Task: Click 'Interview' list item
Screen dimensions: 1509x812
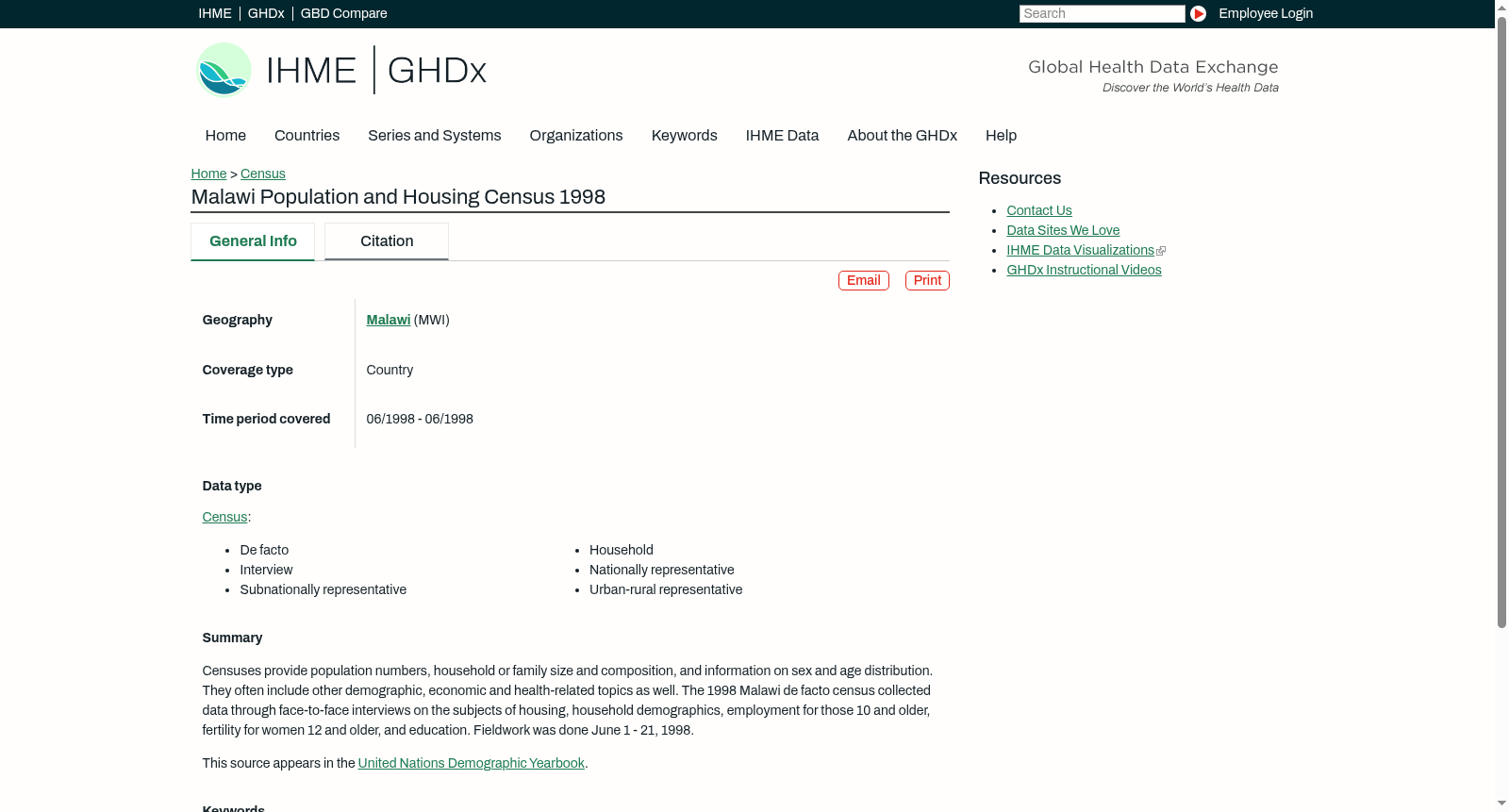Action: [x=266, y=570]
